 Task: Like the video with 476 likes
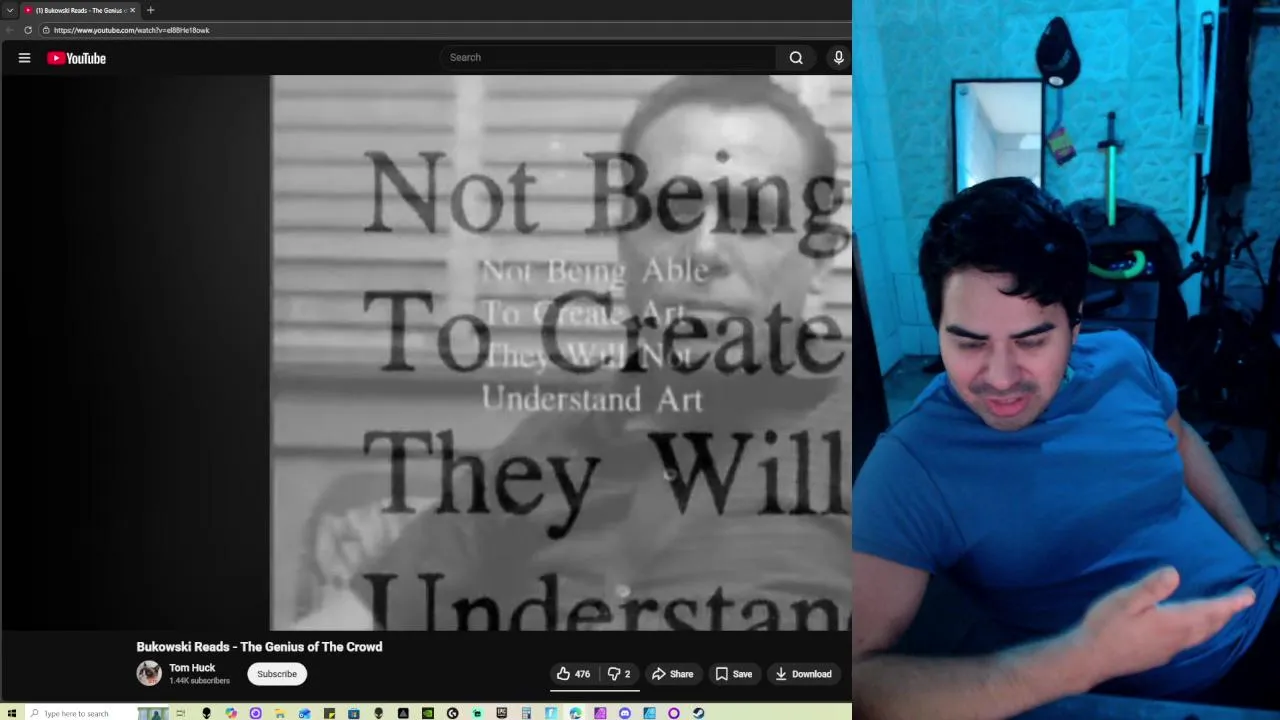(573, 674)
